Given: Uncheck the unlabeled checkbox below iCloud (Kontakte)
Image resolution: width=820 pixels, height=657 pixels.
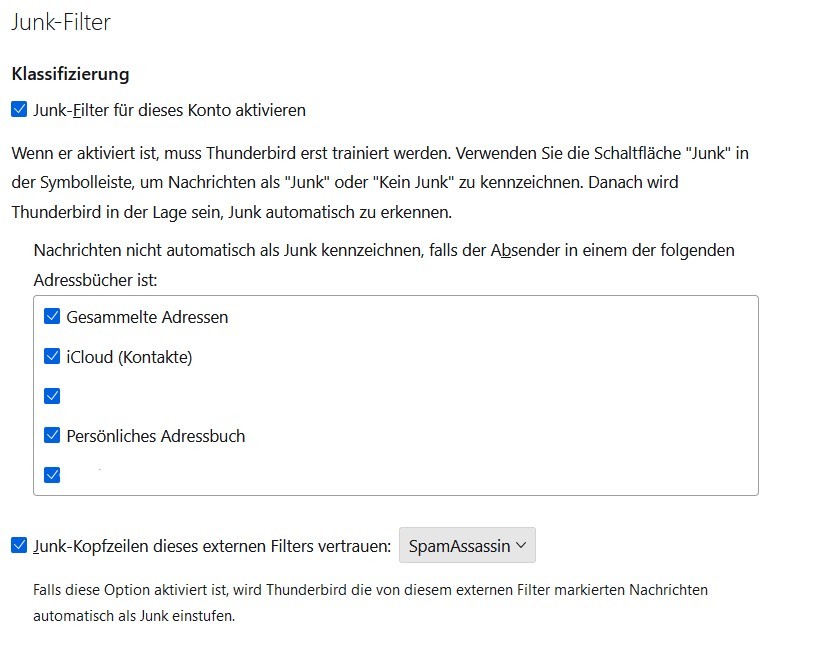Looking at the screenshot, I should tap(53, 396).
